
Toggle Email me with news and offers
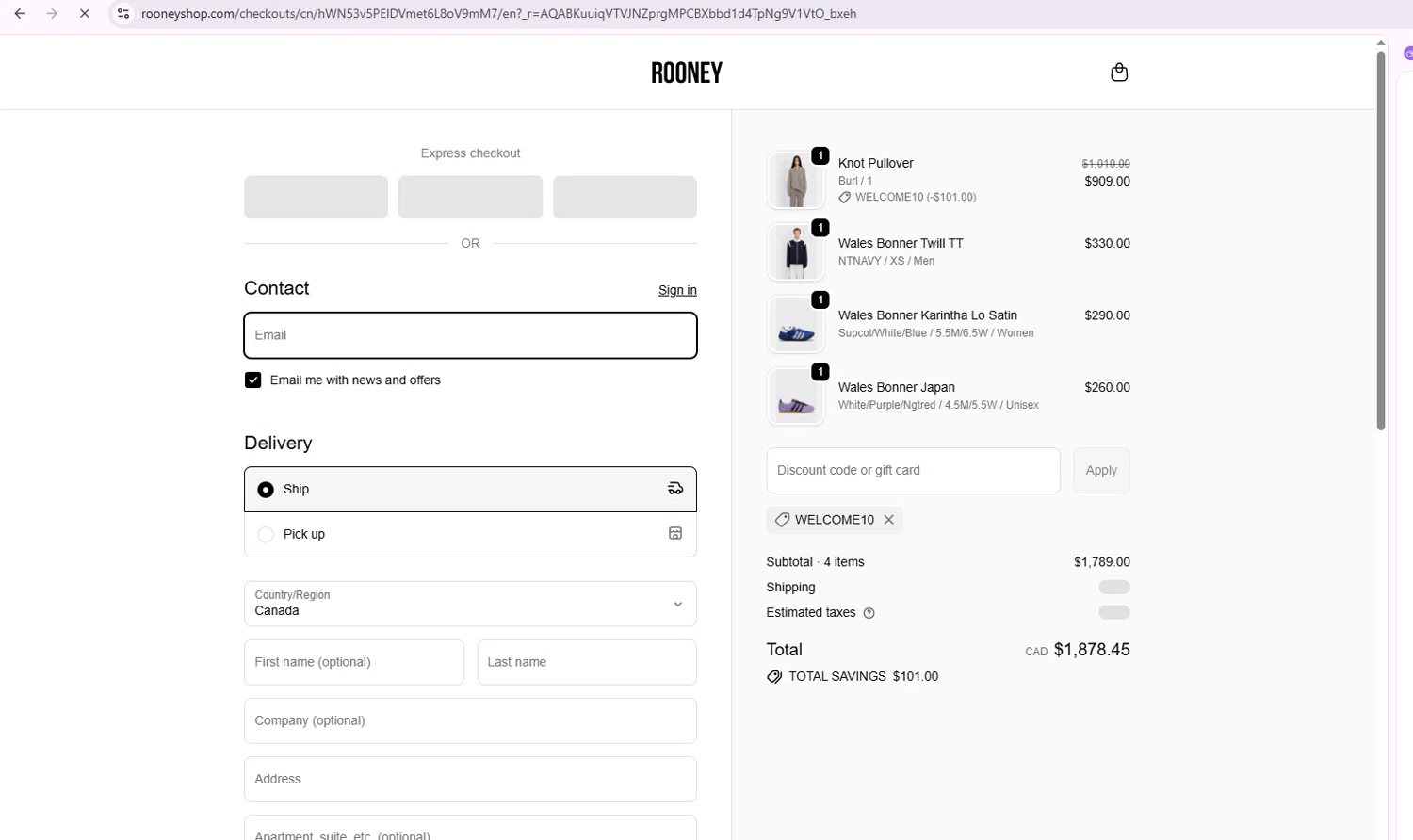coord(252,380)
